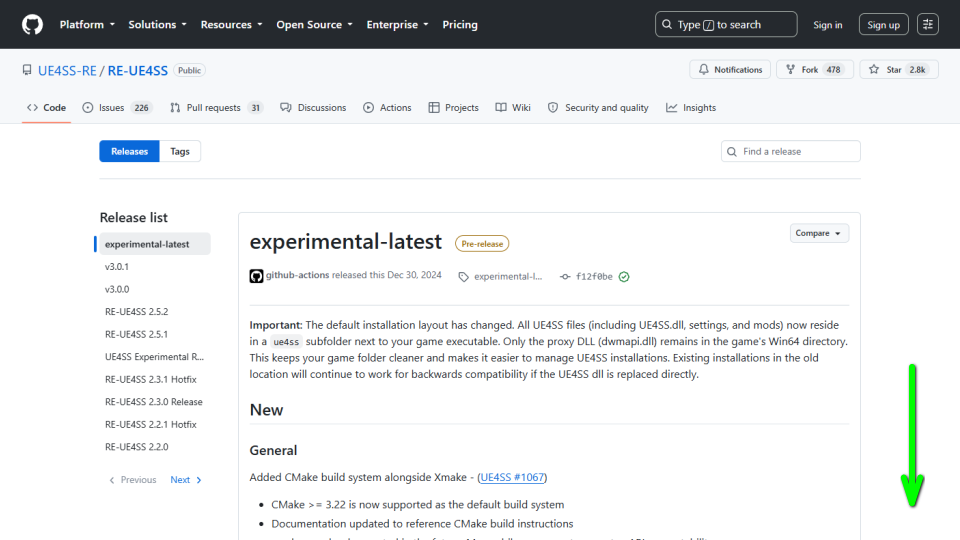Switch to the Tags view
Image resolution: width=960 pixels, height=540 pixels.
[180, 151]
